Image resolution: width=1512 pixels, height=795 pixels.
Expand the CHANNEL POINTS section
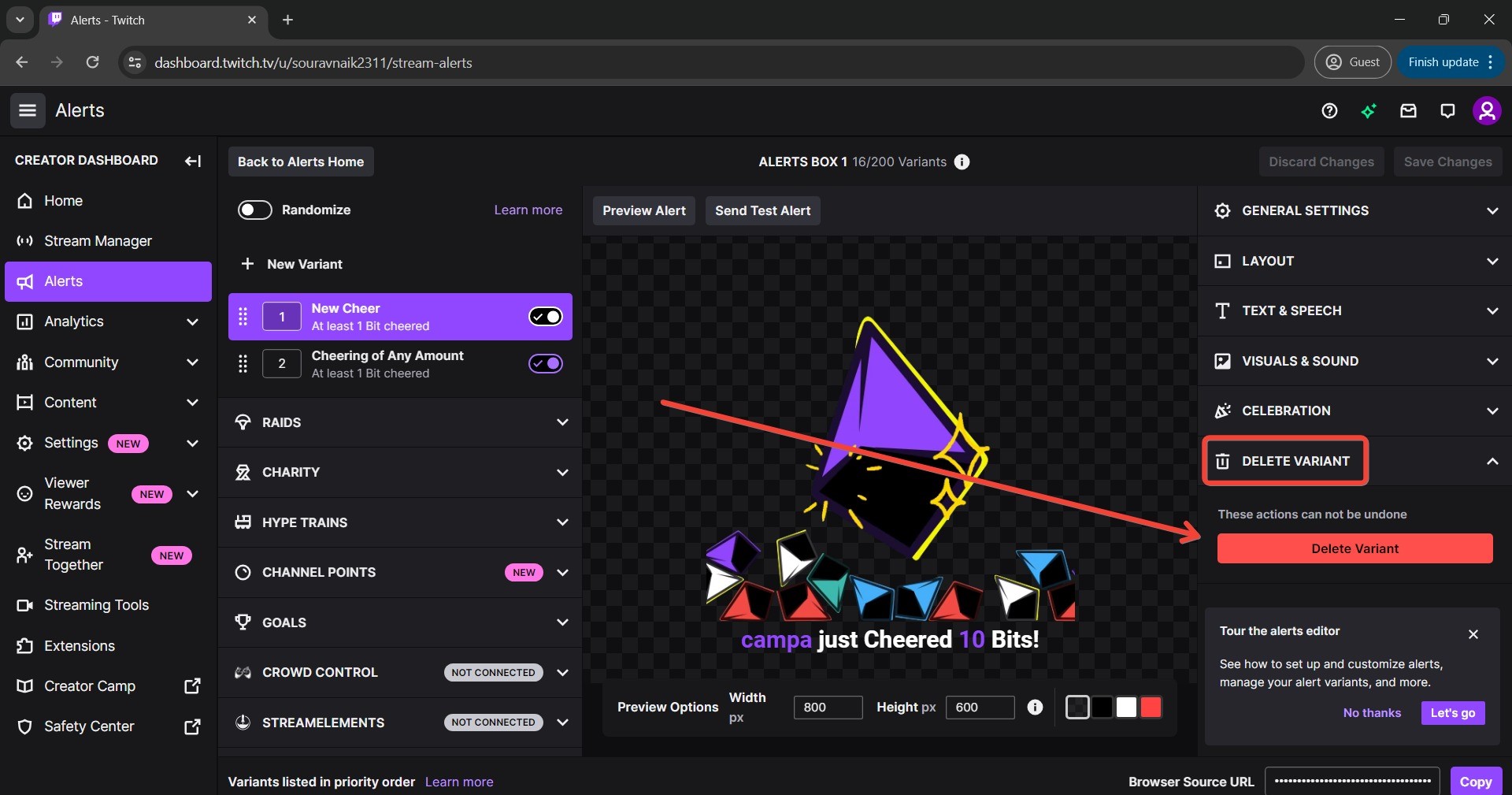[x=562, y=573]
